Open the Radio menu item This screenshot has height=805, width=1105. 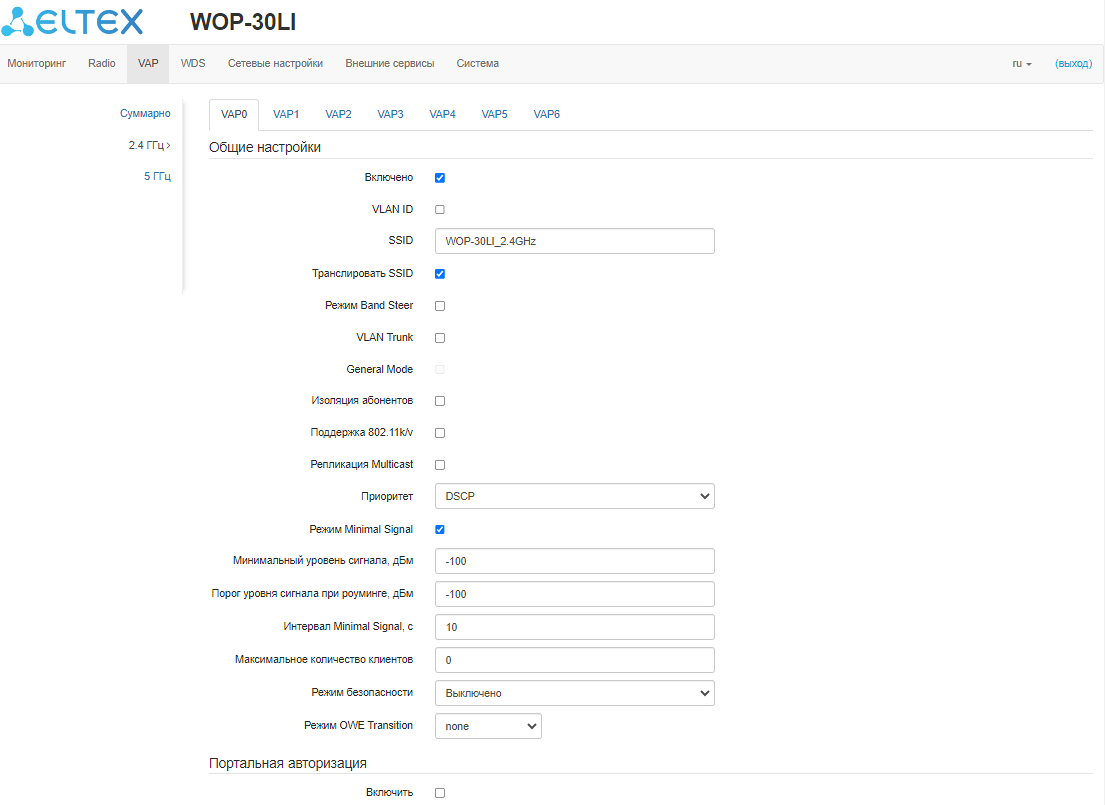(x=101, y=63)
